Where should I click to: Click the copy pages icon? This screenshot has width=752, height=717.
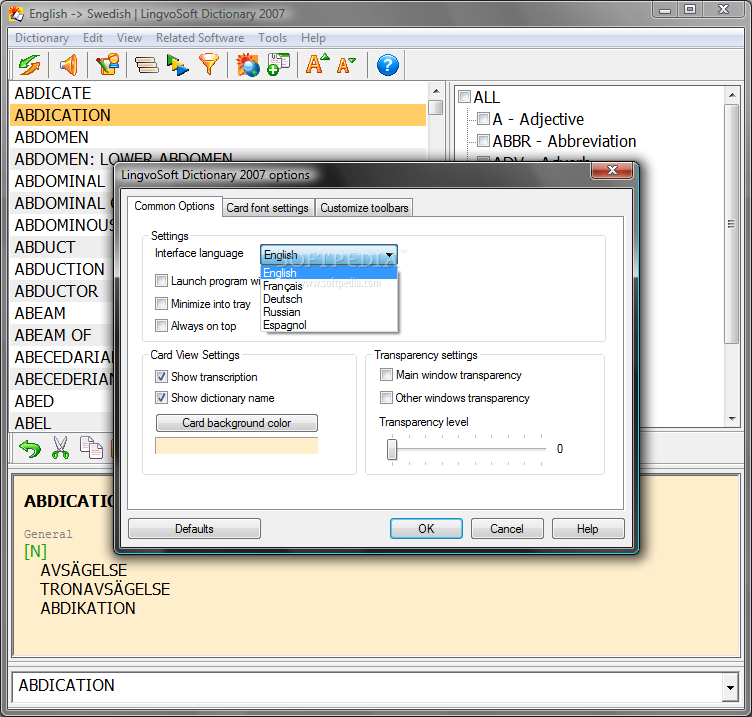click(91, 447)
